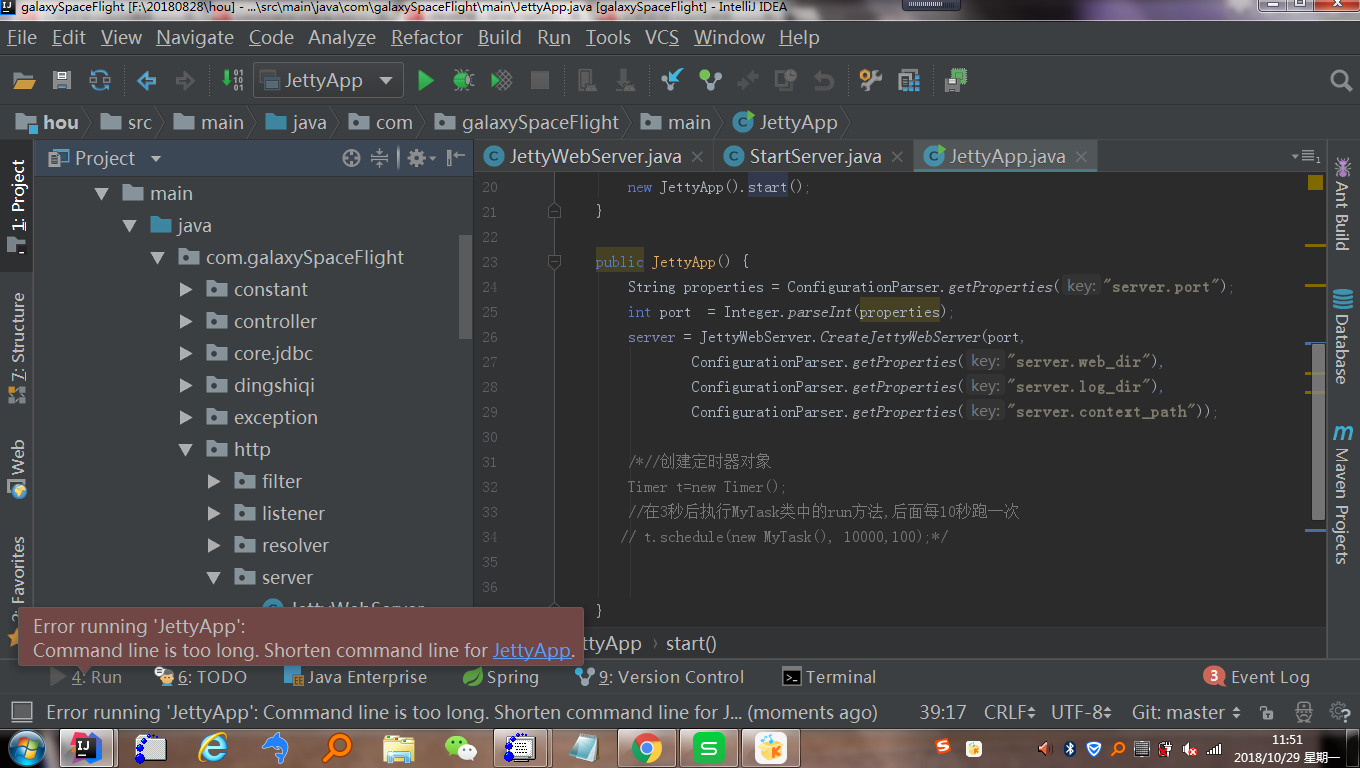Image resolution: width=1360 pixels, height=768 pixels.
Task: Open the VCS menu
Action: [x=662, y=37]
